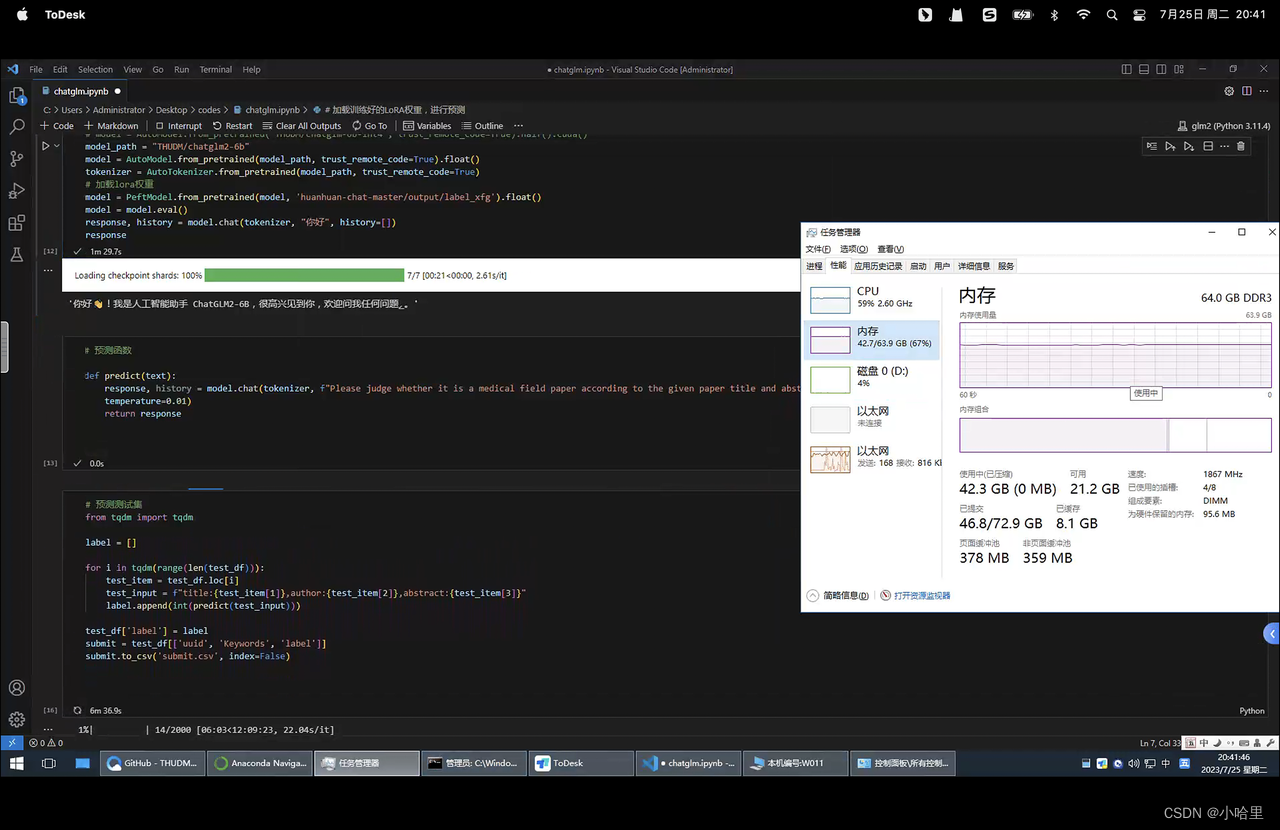Switch to the chatglm.ipynb editor tab
This screenshot has height=830, width=1280.
[80, 91]
